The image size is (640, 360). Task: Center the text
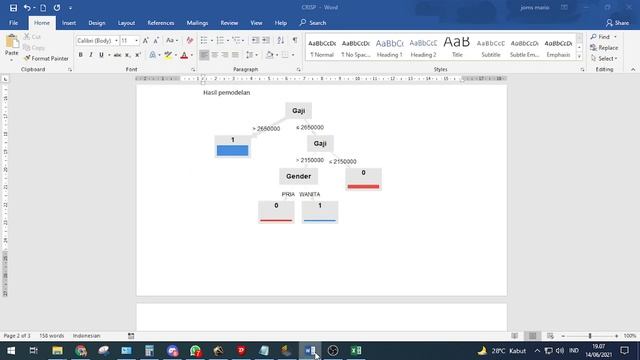pyautogui.click(x=214, y=55)
